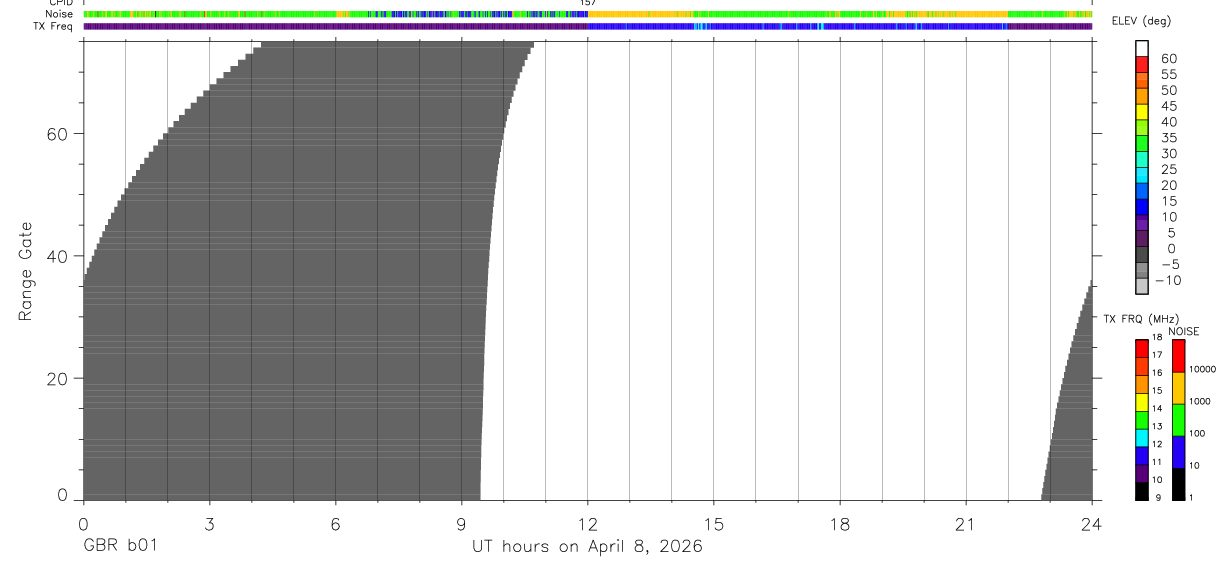Screen dimensions: 1228x567
Task: Click the red 55–60 degree ELEV color segment
Action: 1142,64
